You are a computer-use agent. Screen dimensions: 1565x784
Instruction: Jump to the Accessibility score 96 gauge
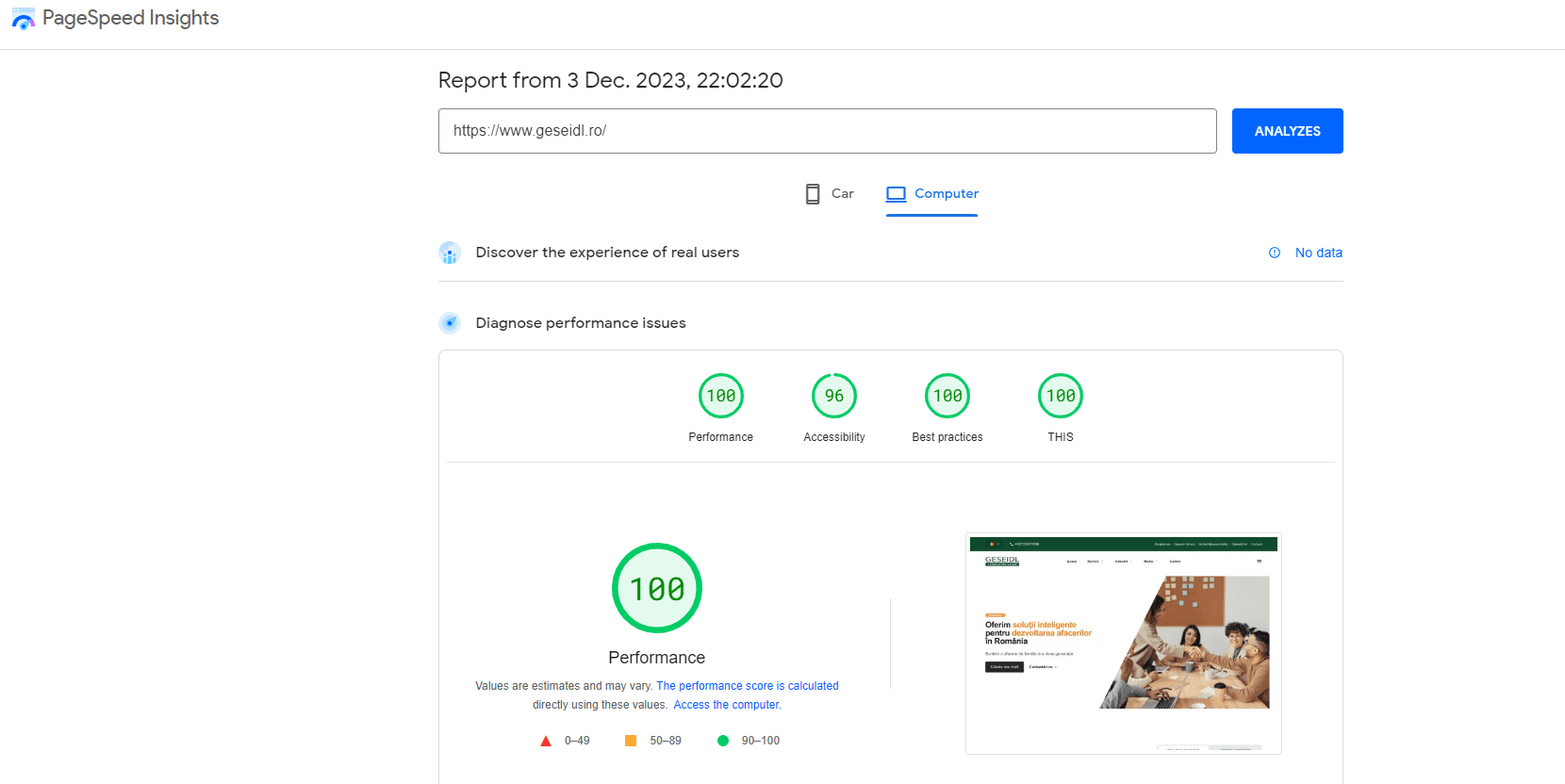tap(834, 397)
